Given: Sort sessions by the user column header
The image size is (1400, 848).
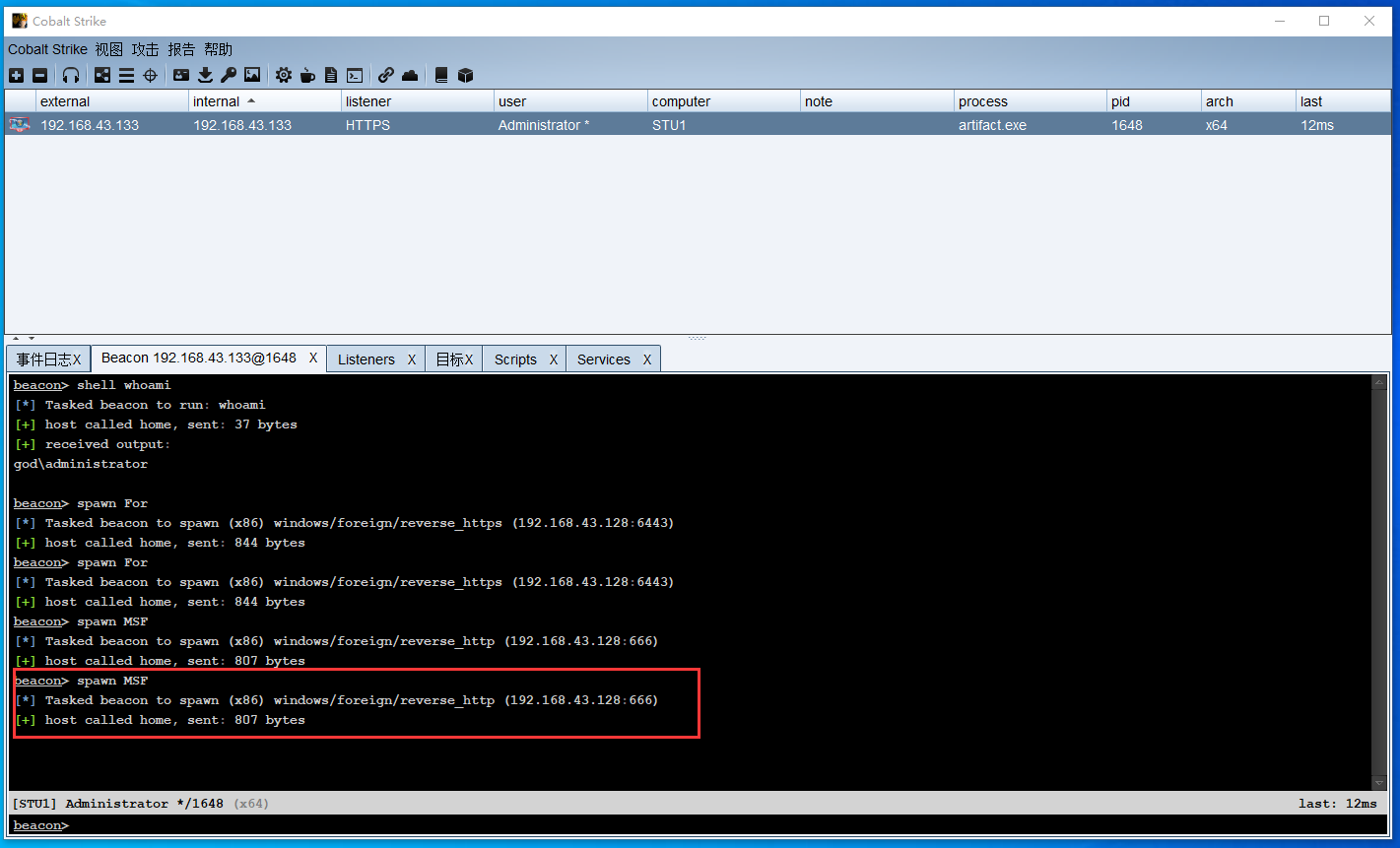Looking at the screenshot, I should (570, 101).
